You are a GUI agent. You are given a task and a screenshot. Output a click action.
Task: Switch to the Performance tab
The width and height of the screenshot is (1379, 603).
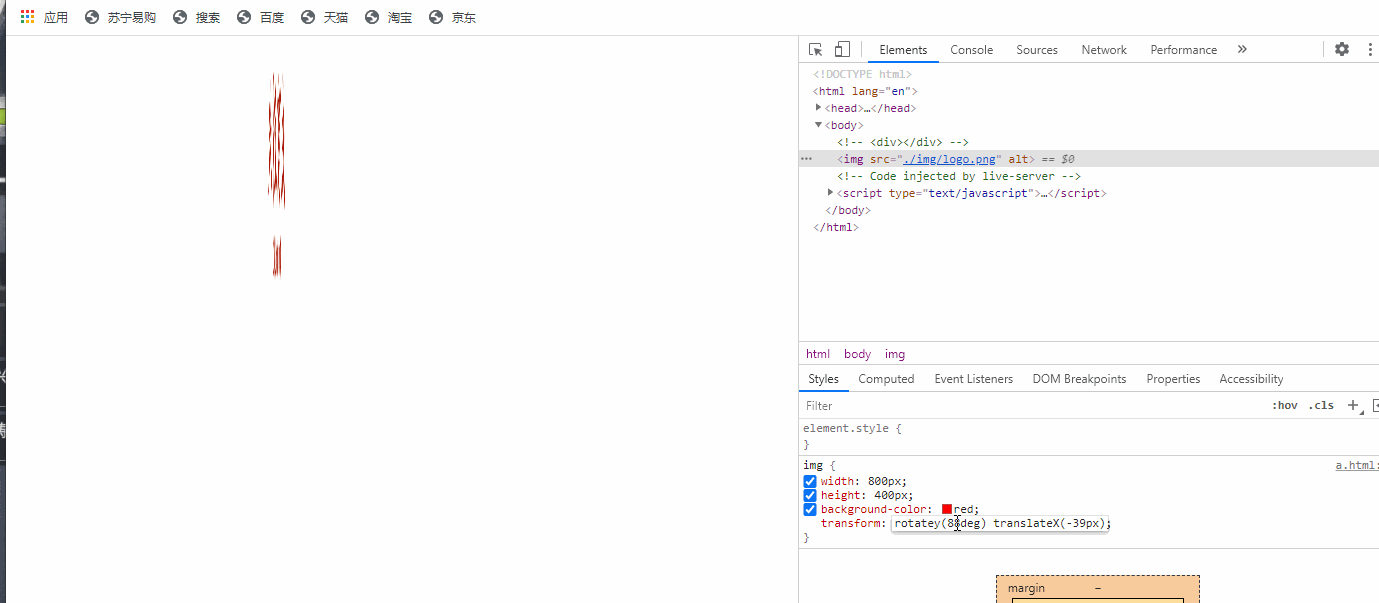(x=1183, y=50)
